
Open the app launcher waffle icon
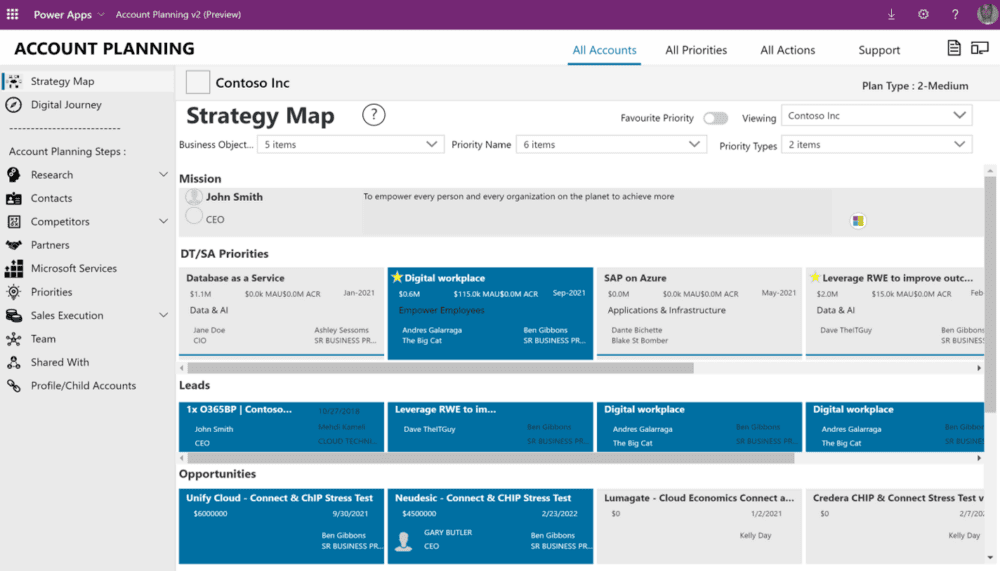(x=12, y=14)
